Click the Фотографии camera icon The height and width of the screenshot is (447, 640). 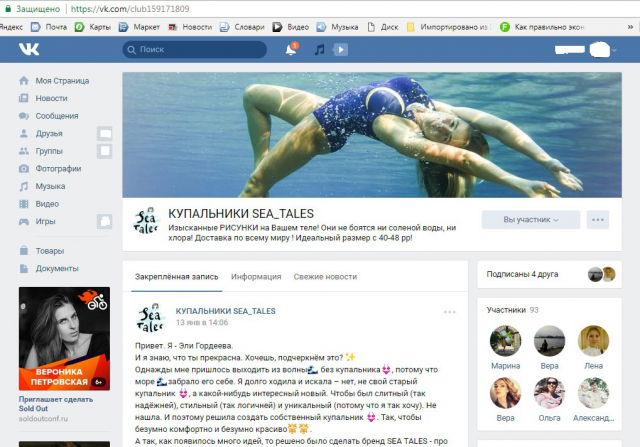(x=24, y=168)
